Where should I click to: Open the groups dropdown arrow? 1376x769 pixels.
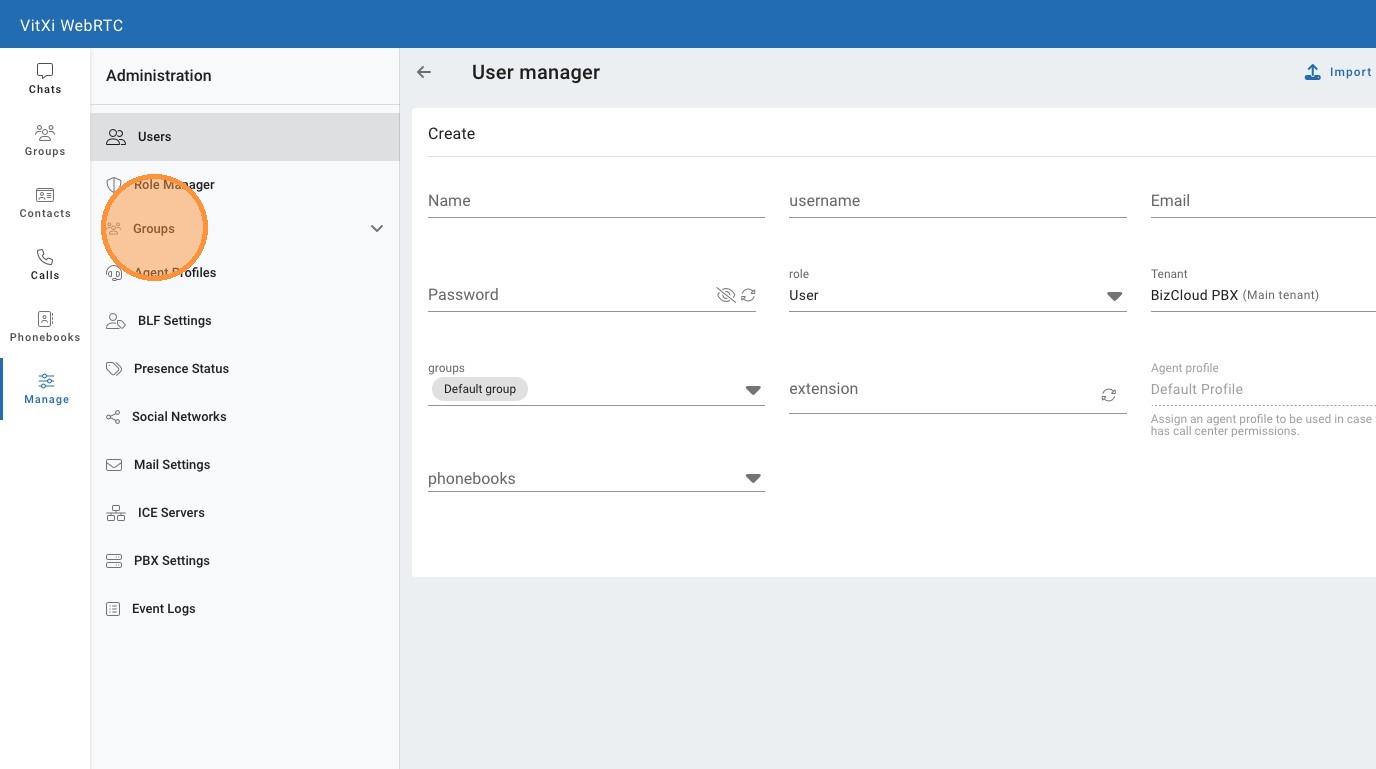(x=753, y=390)
